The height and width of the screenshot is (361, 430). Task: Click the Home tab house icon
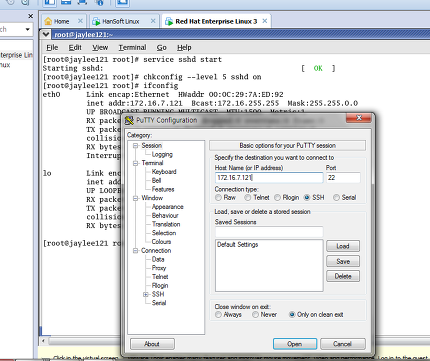[x=49, y=21]
